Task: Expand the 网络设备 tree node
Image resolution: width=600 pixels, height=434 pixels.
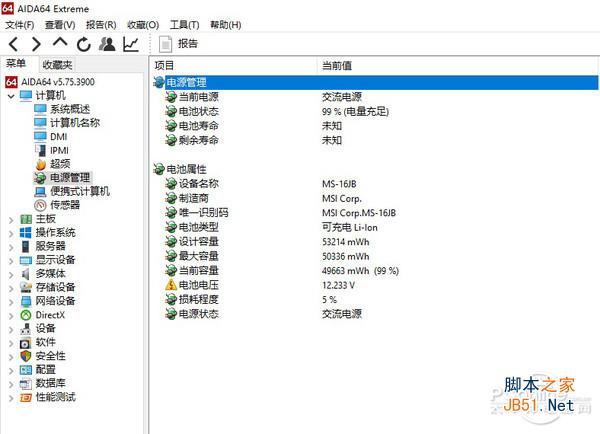Action: click(x=11, y=302)
